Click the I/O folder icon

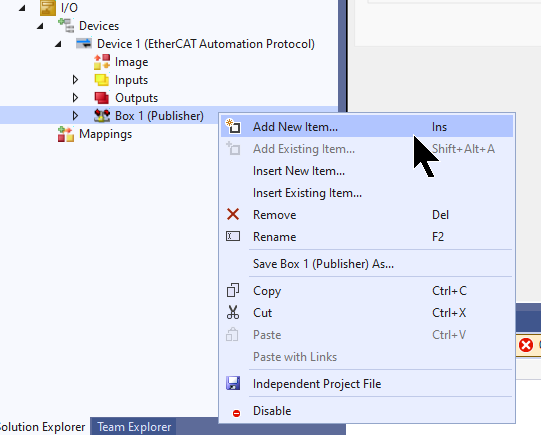coord(48,8)
